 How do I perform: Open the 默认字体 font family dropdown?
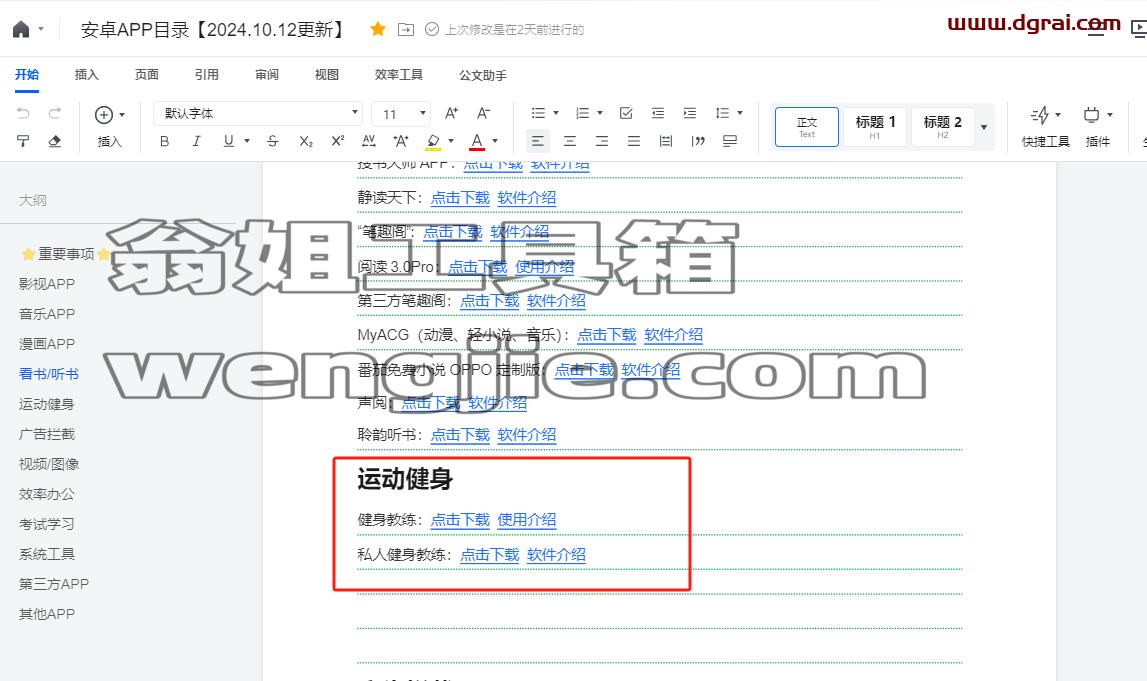(x=258, y=113)
